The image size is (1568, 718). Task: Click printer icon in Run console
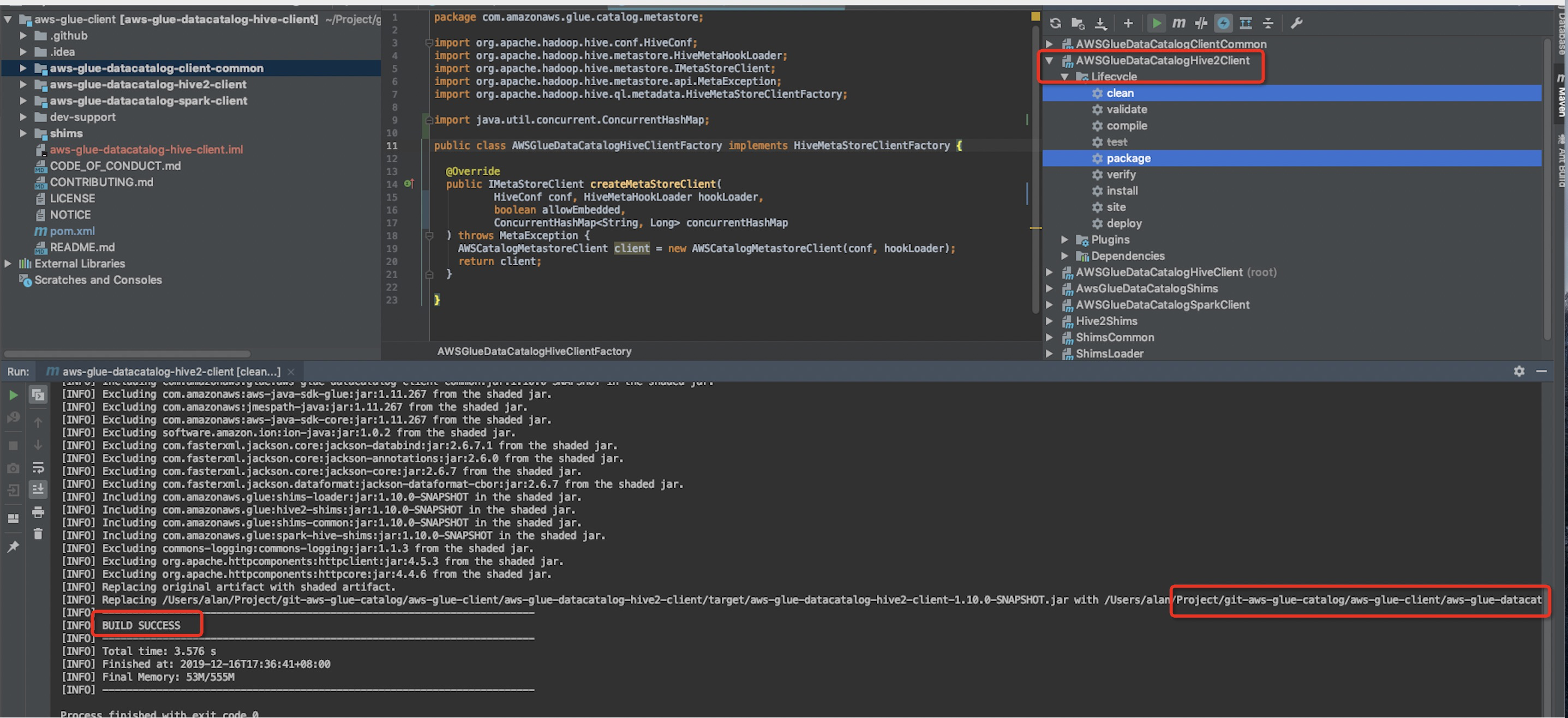[x=38, y=512]
